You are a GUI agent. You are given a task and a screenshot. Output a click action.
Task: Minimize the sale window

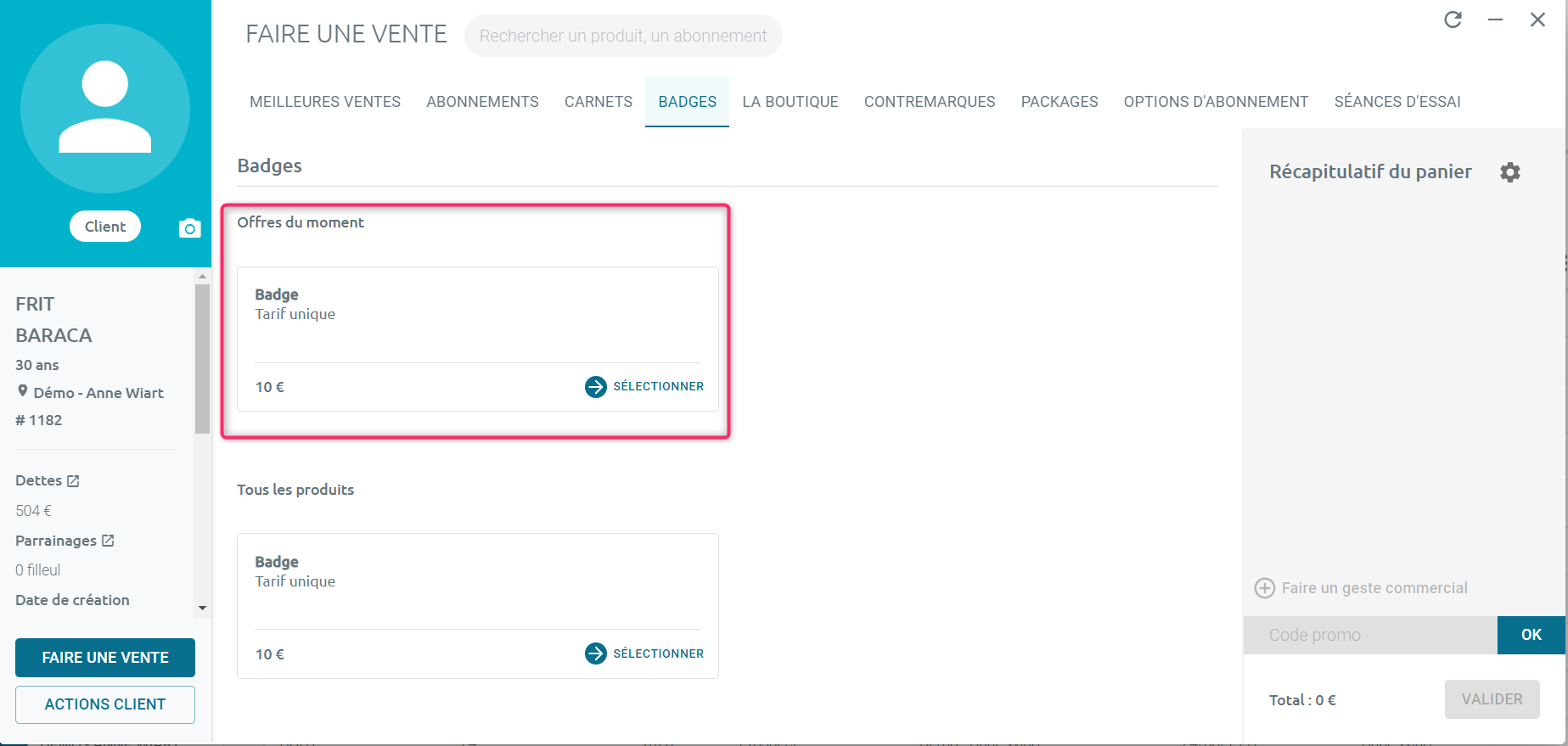click(x=1496, y=20)
